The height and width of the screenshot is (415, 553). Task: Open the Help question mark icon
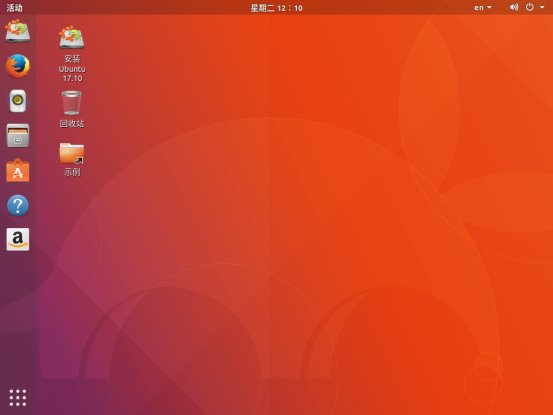pos(18,205)
